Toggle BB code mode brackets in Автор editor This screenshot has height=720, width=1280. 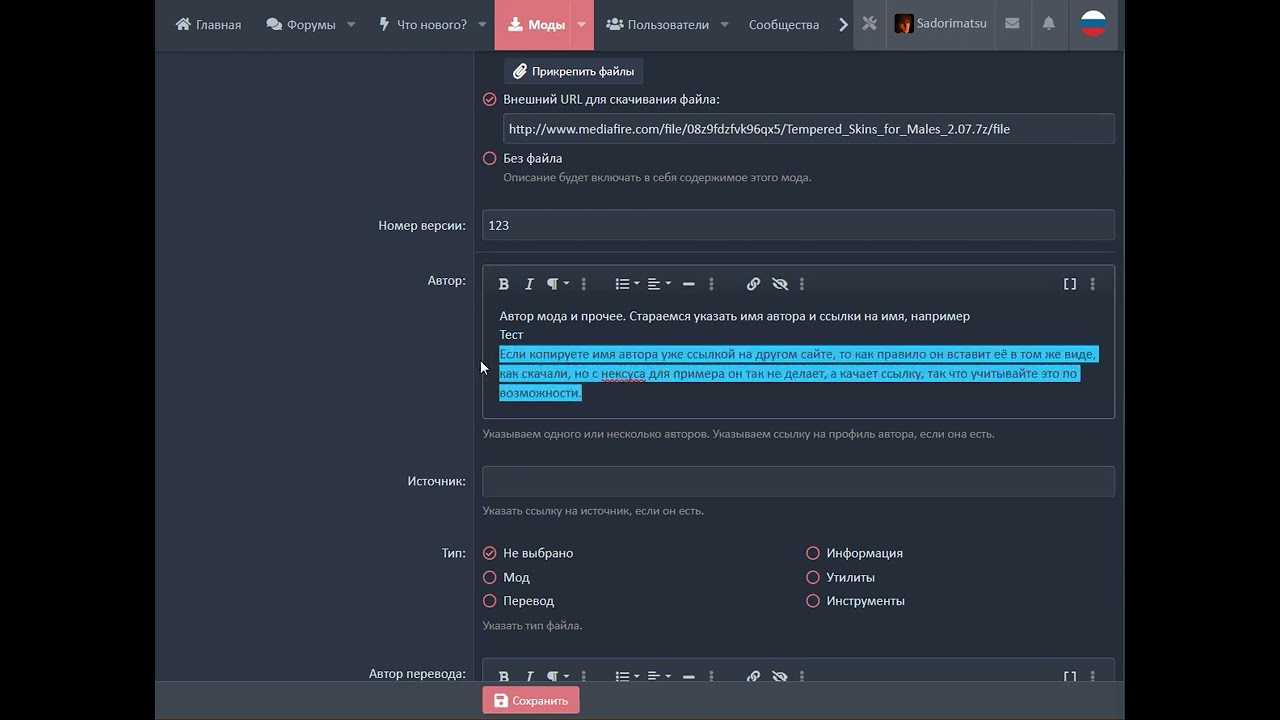tap(1069, 284)
